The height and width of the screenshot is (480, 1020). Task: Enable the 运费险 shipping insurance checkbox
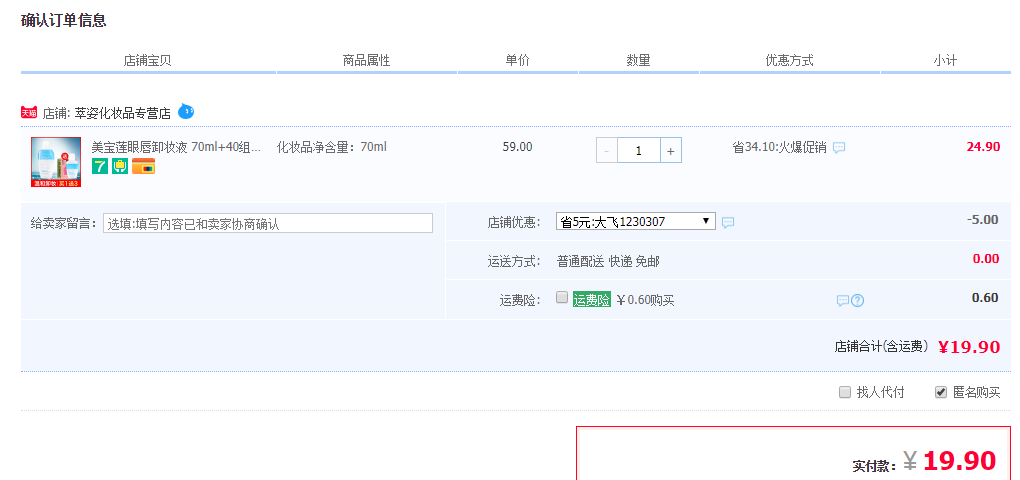click(x=562, y=297)
